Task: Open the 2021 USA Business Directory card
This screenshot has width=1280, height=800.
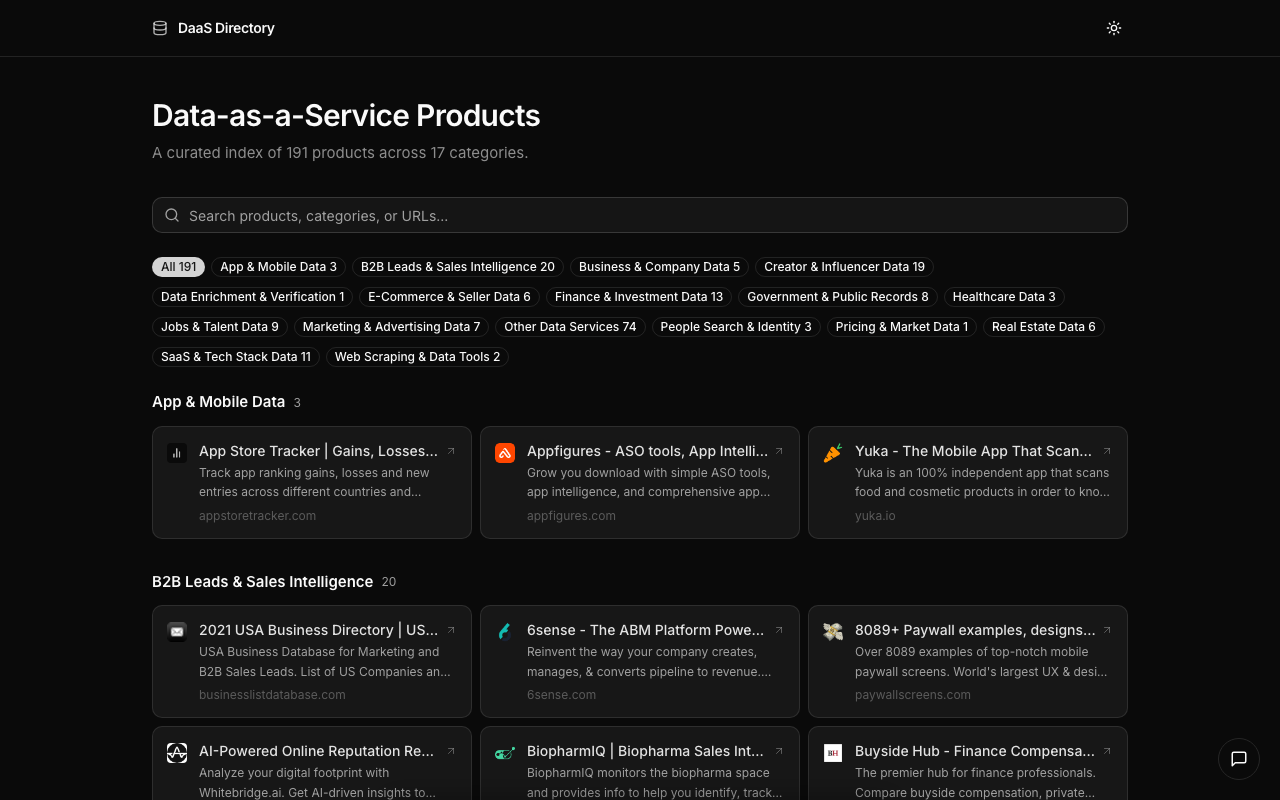Action: coord(312,661)
